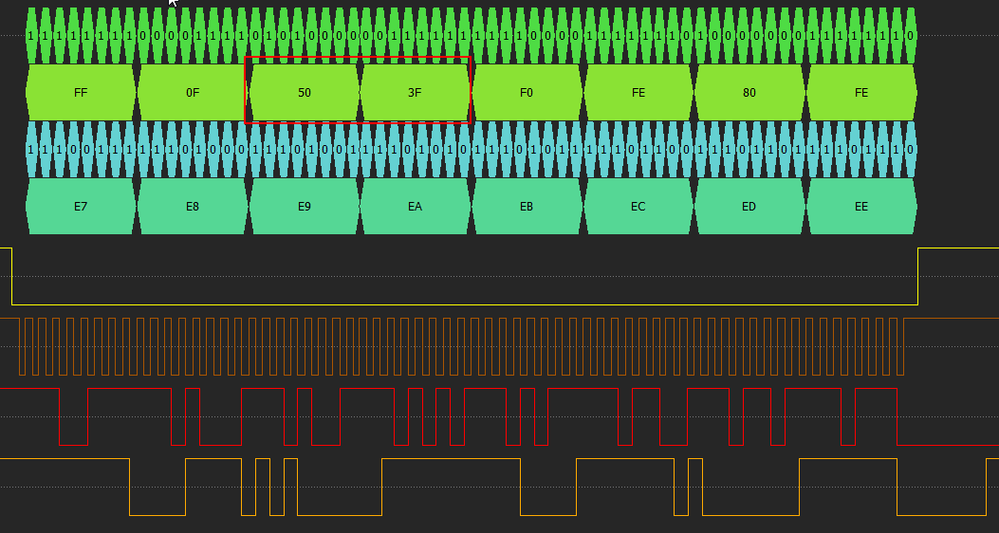
Task: Select the 0F decoded byte block
Action: coord(192,92)
